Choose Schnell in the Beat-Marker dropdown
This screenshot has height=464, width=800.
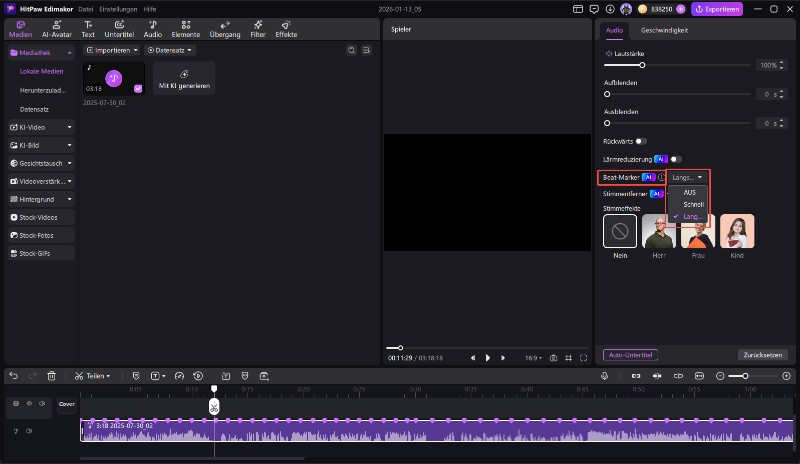[x=693, y=204]
